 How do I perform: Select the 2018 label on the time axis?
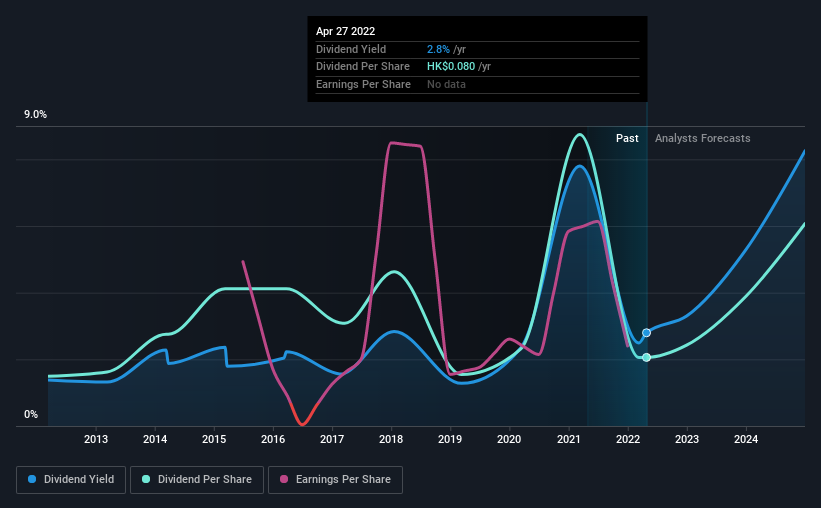click(391, 439)
